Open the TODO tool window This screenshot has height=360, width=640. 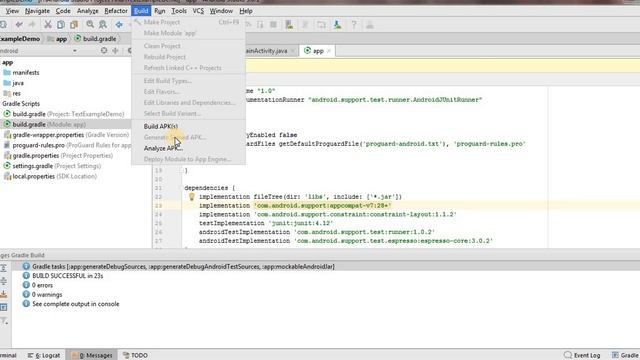point(135,356)
